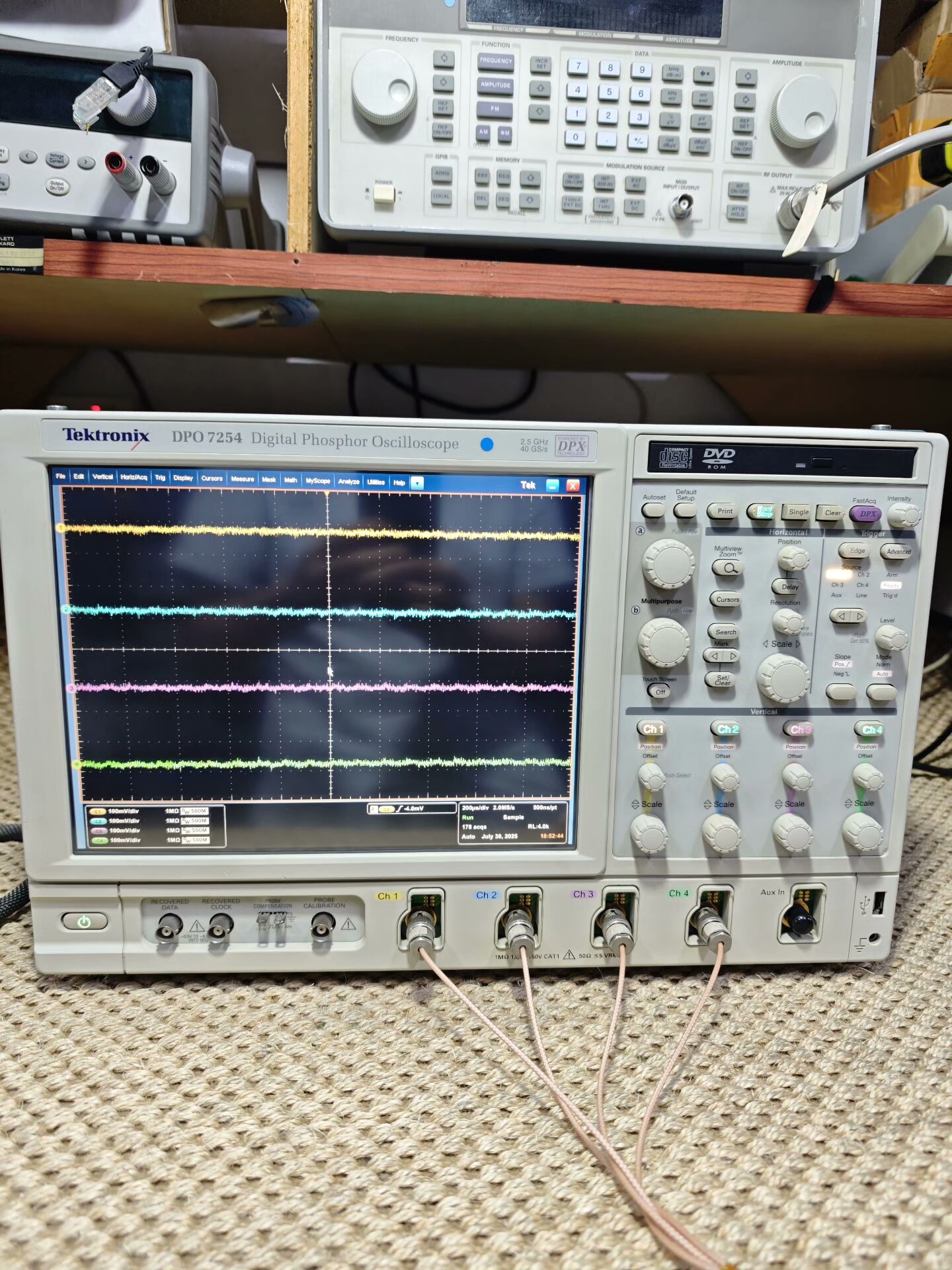
Task: Toggle the Touch Screen Off button
Action: [x=659, y=692]
